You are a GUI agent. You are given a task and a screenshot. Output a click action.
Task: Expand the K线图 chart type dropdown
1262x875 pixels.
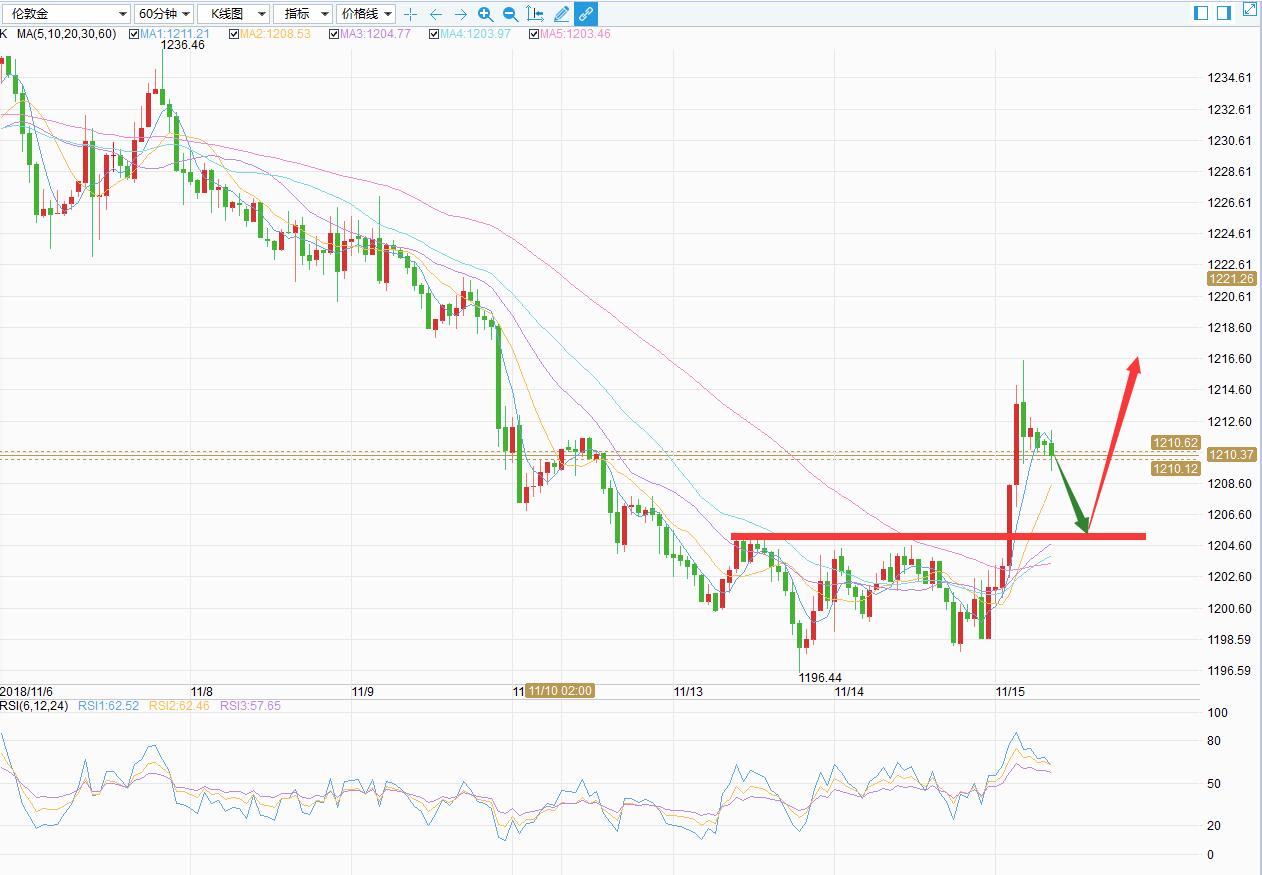coord(233,14)
